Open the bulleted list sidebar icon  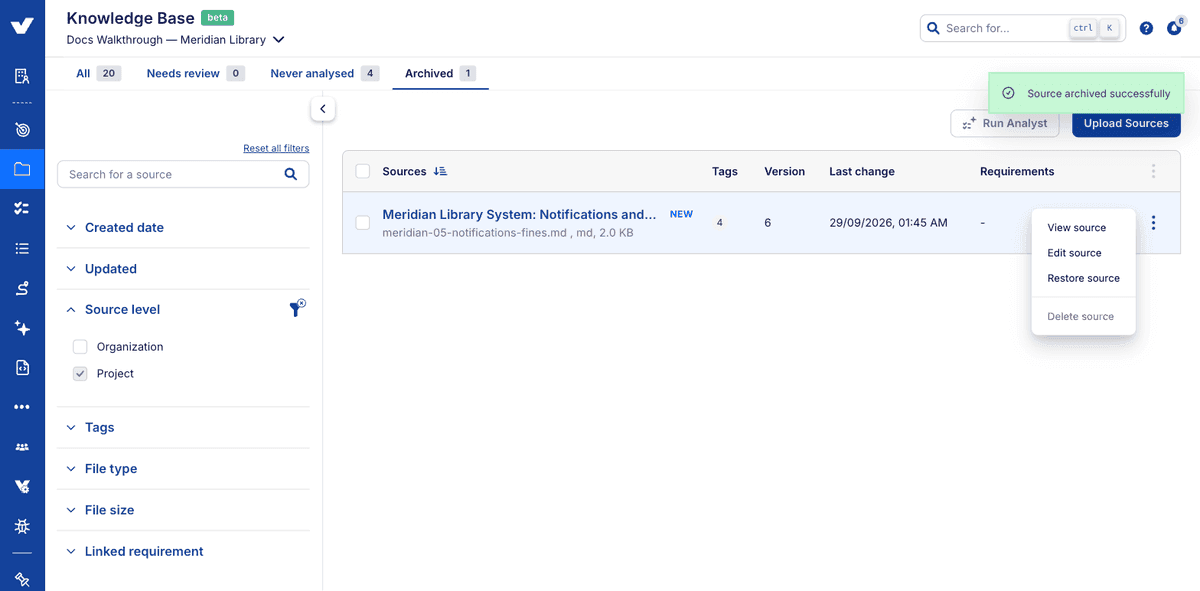(22, 248)
